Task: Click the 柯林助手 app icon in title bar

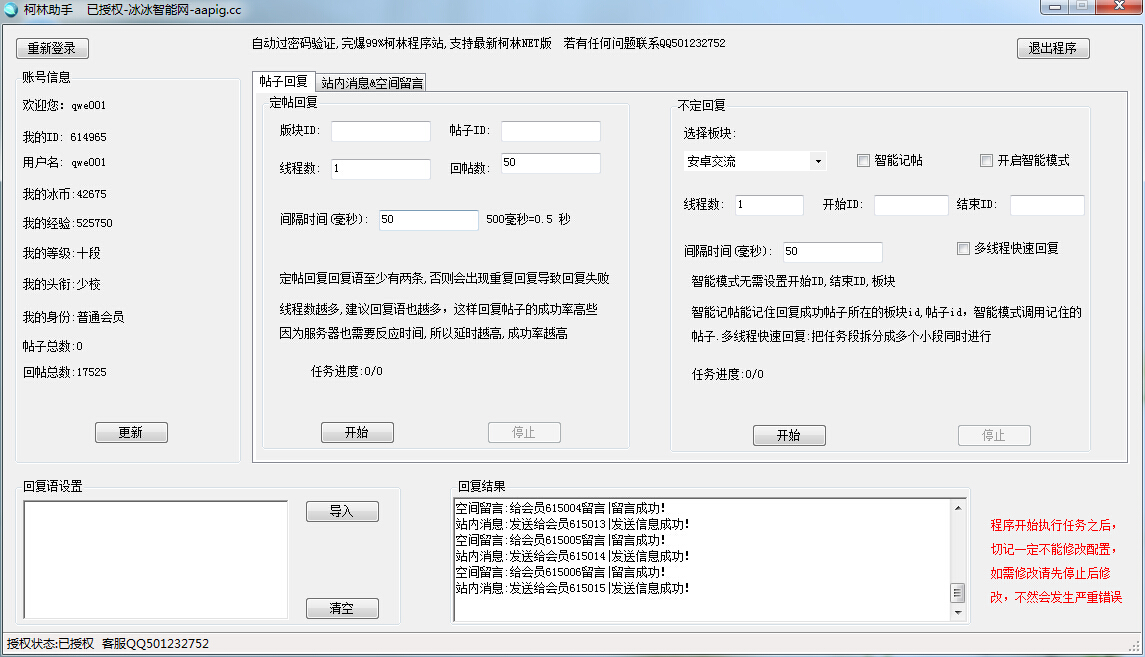Action: 12,10
